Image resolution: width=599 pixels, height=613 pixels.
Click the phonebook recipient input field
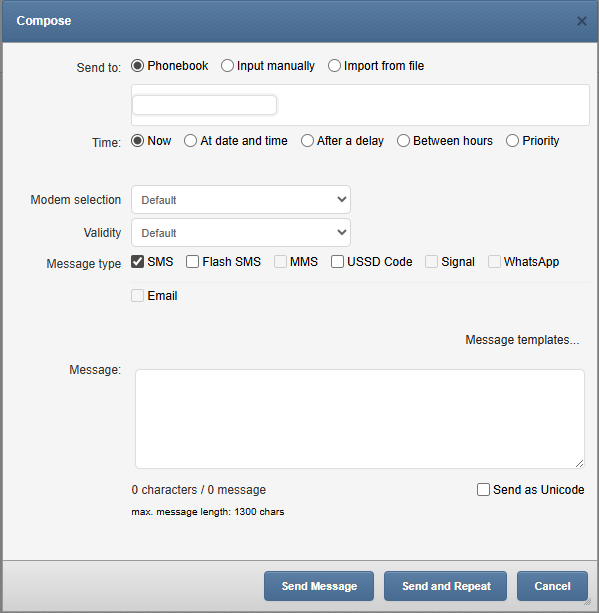(x=204, y=105)
